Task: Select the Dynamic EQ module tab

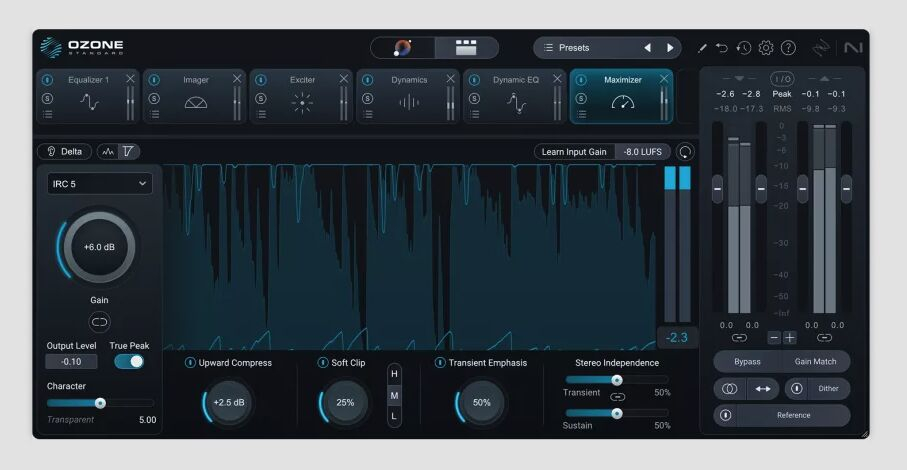Action: point(516,96)
